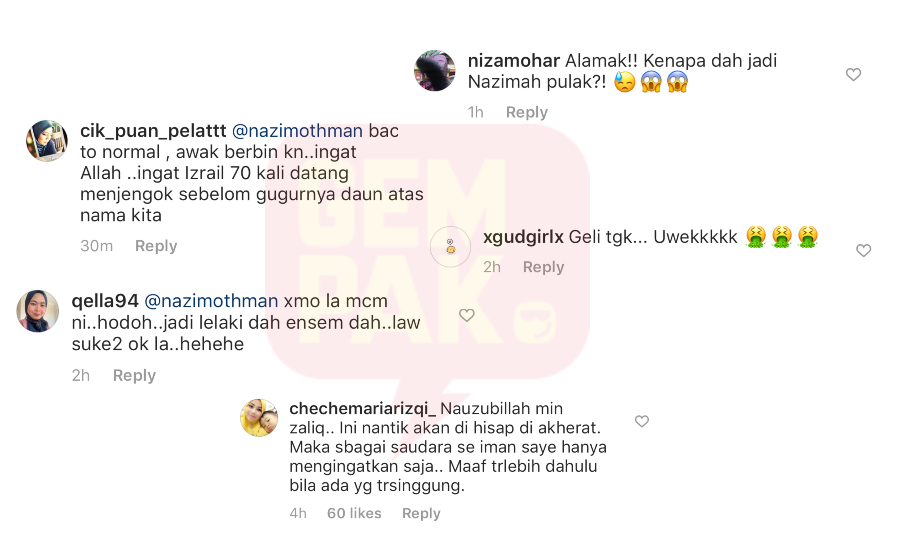Open nizamohar username link
Screen dimensions: 900x560
(514, 60)
